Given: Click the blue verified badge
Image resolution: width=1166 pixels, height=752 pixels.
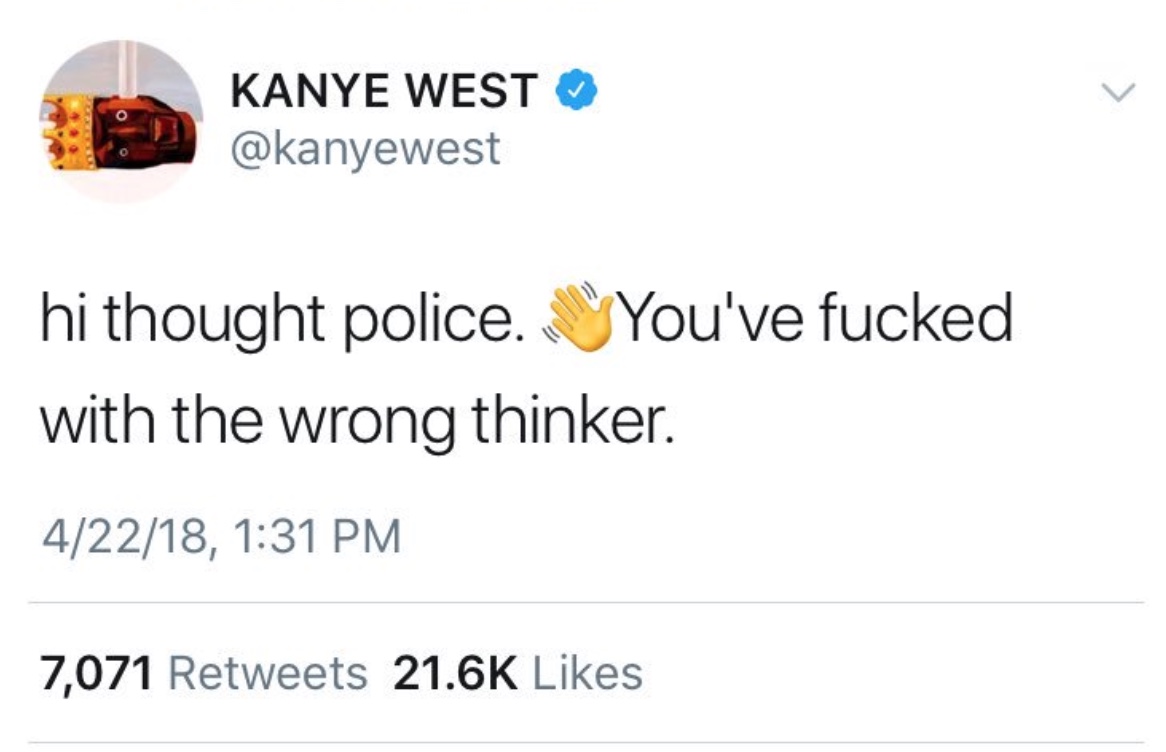Looking at the screenshot, I should pos(577,89).
